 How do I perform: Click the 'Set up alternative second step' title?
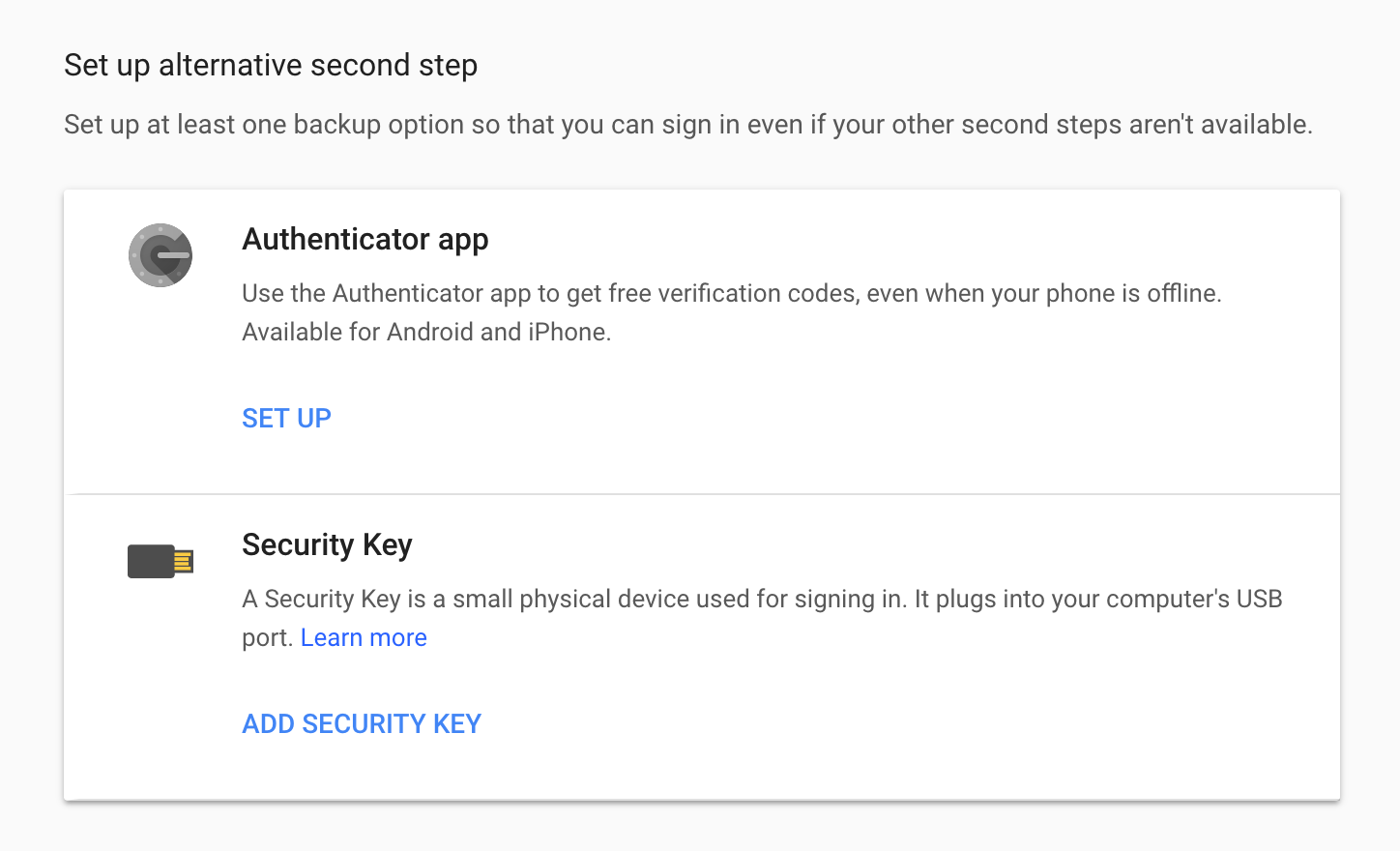pyautogui.click(x=271, y=65)
